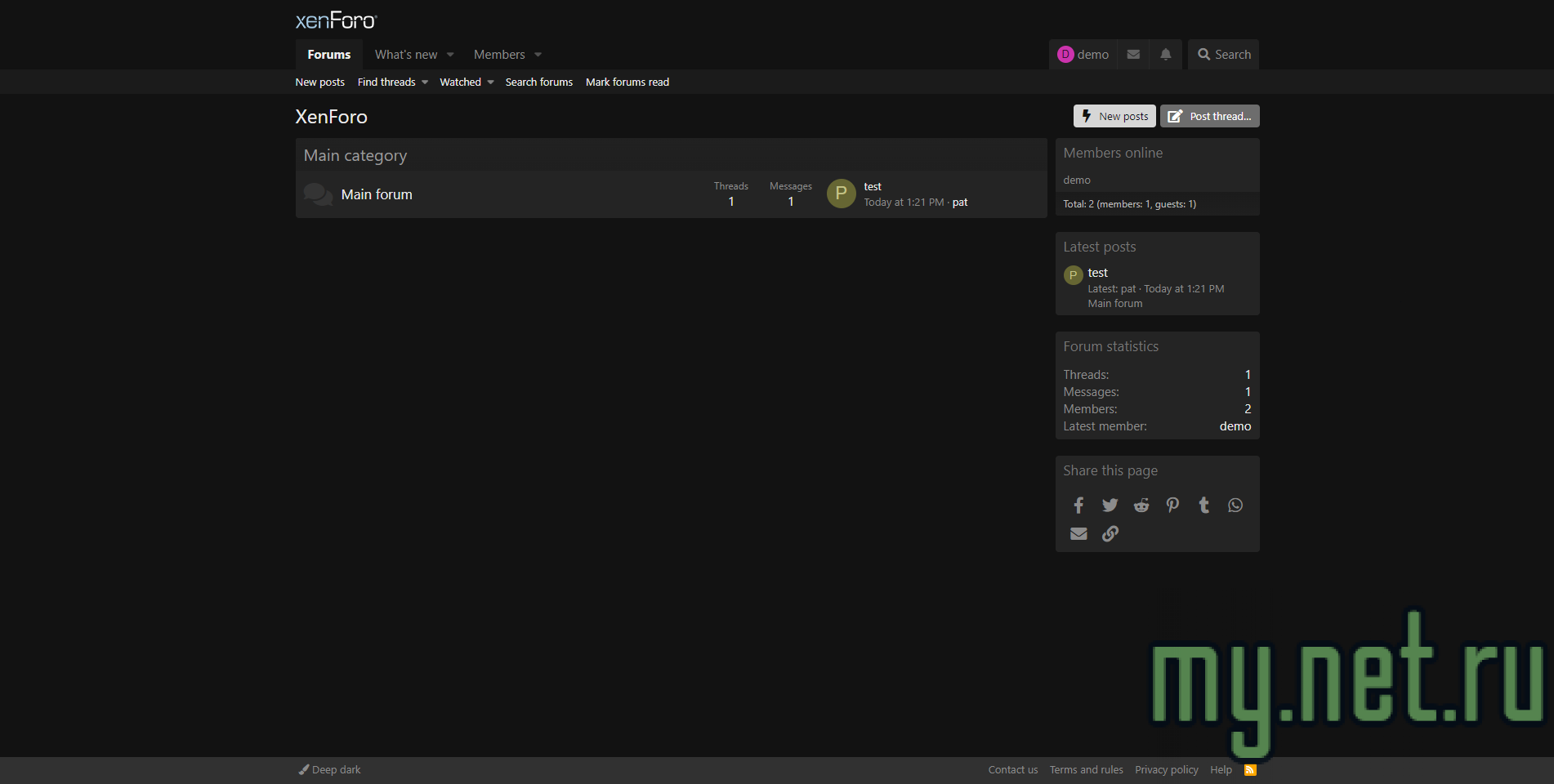Expand the Find threads menu

[386, 82]
